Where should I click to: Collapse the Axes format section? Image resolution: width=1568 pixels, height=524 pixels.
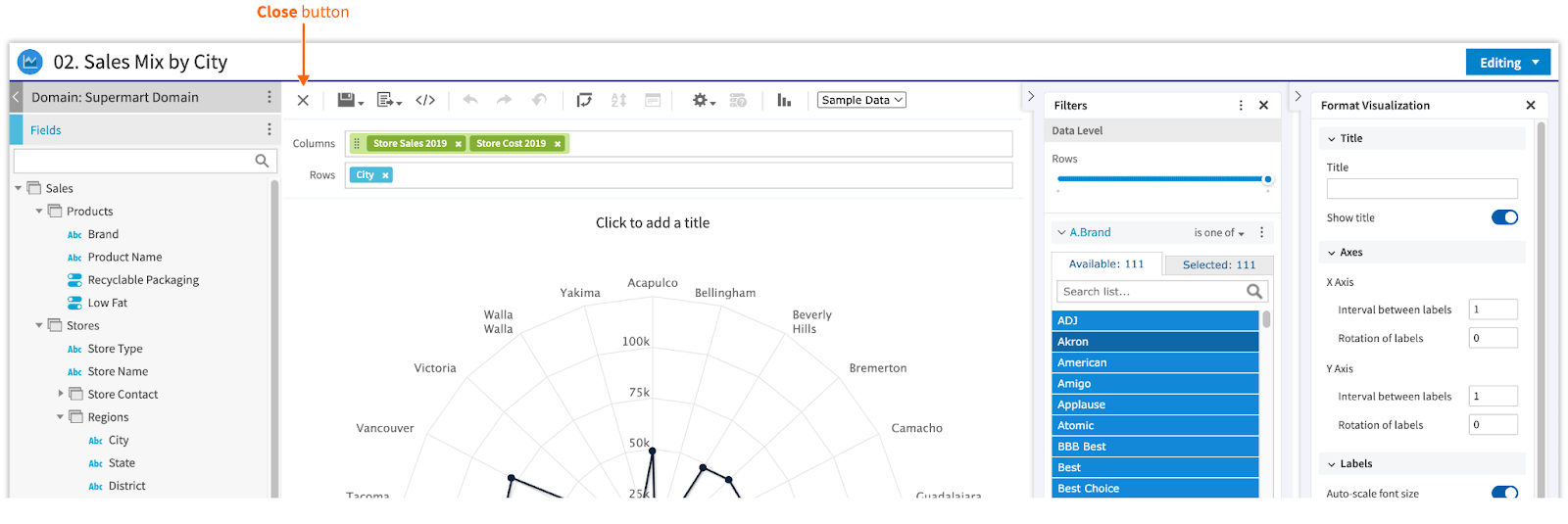(x=1332, y=253)
